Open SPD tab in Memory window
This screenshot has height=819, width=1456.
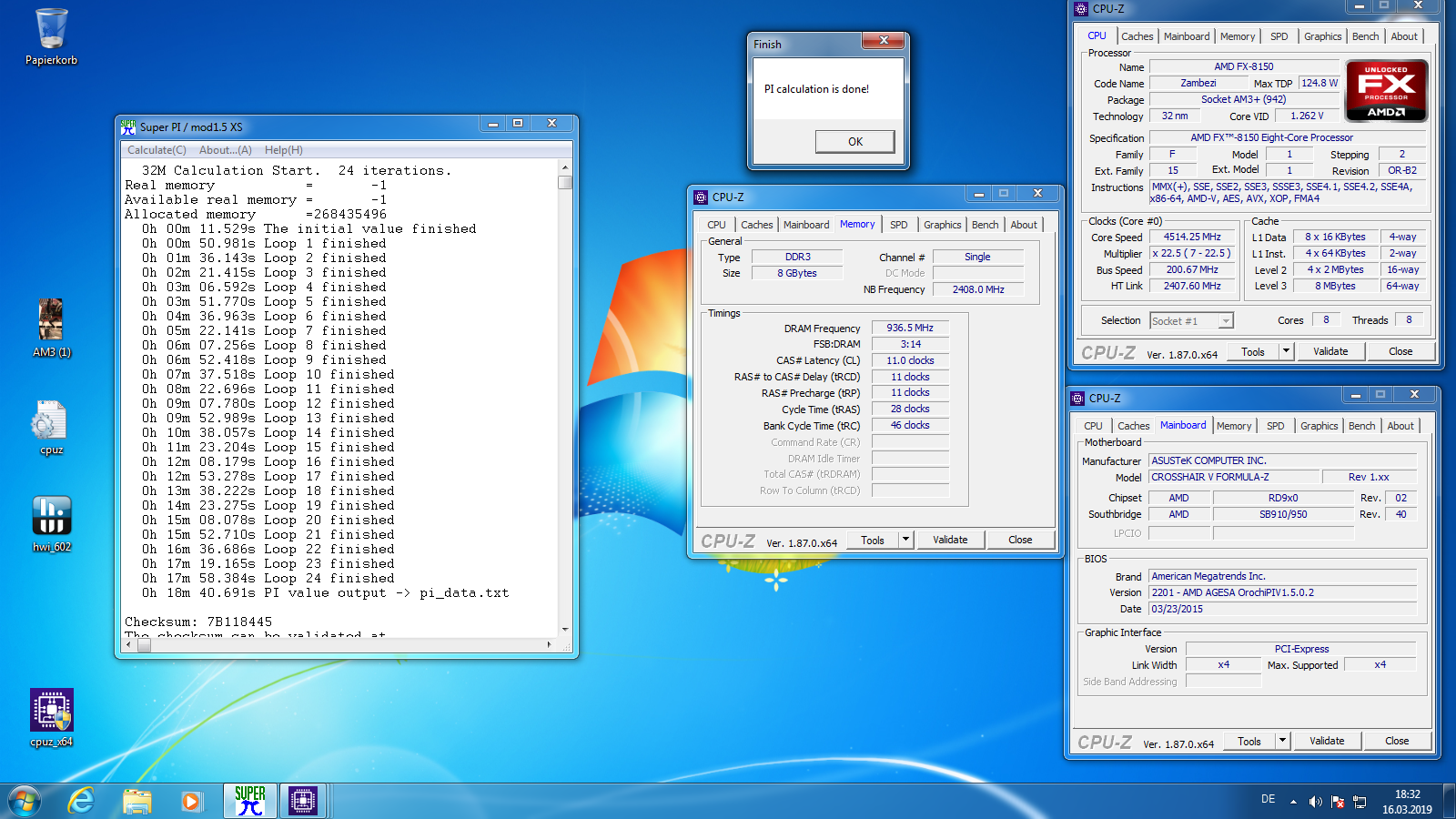click(898, 225)
